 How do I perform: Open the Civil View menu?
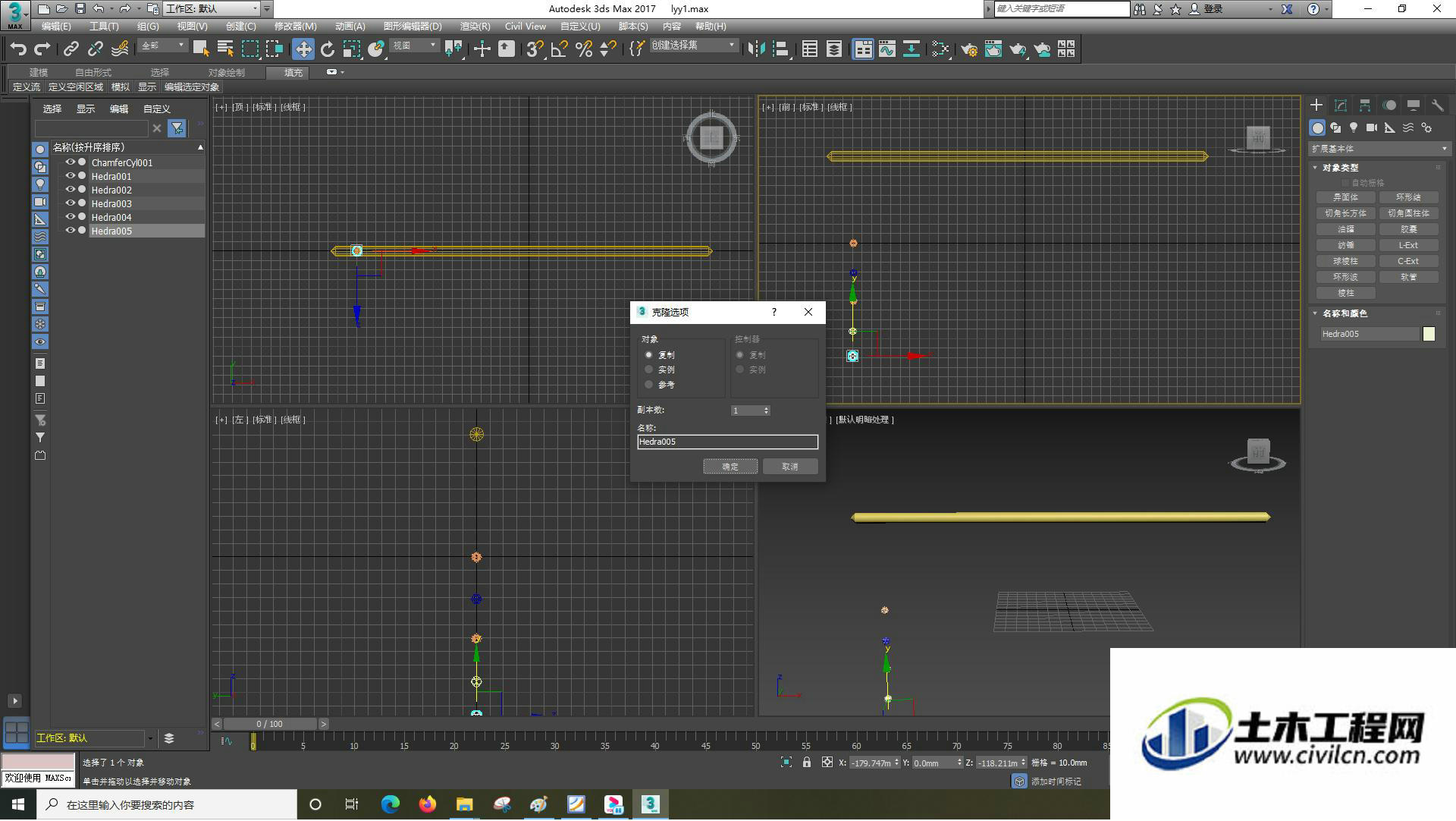click(x=526, y=27)
